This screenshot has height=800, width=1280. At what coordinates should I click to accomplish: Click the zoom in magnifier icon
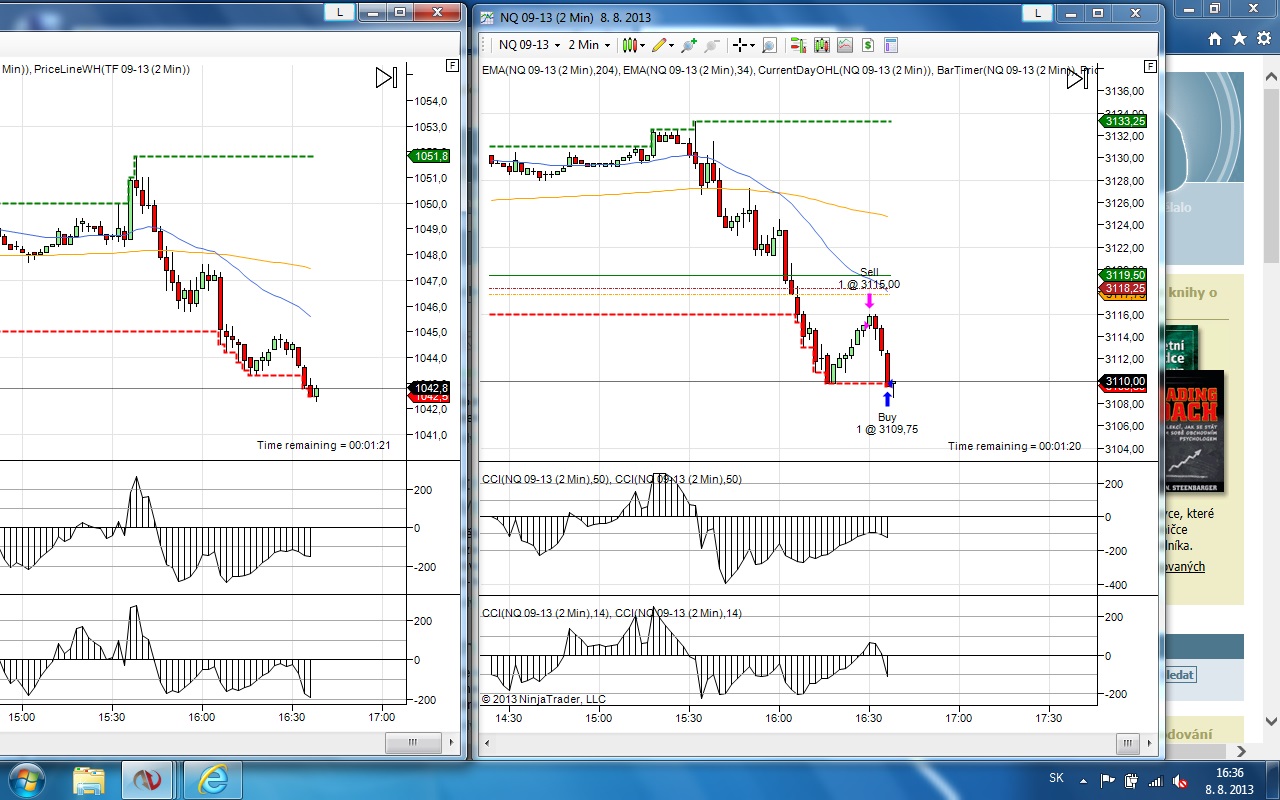click(x=691, y=45)
